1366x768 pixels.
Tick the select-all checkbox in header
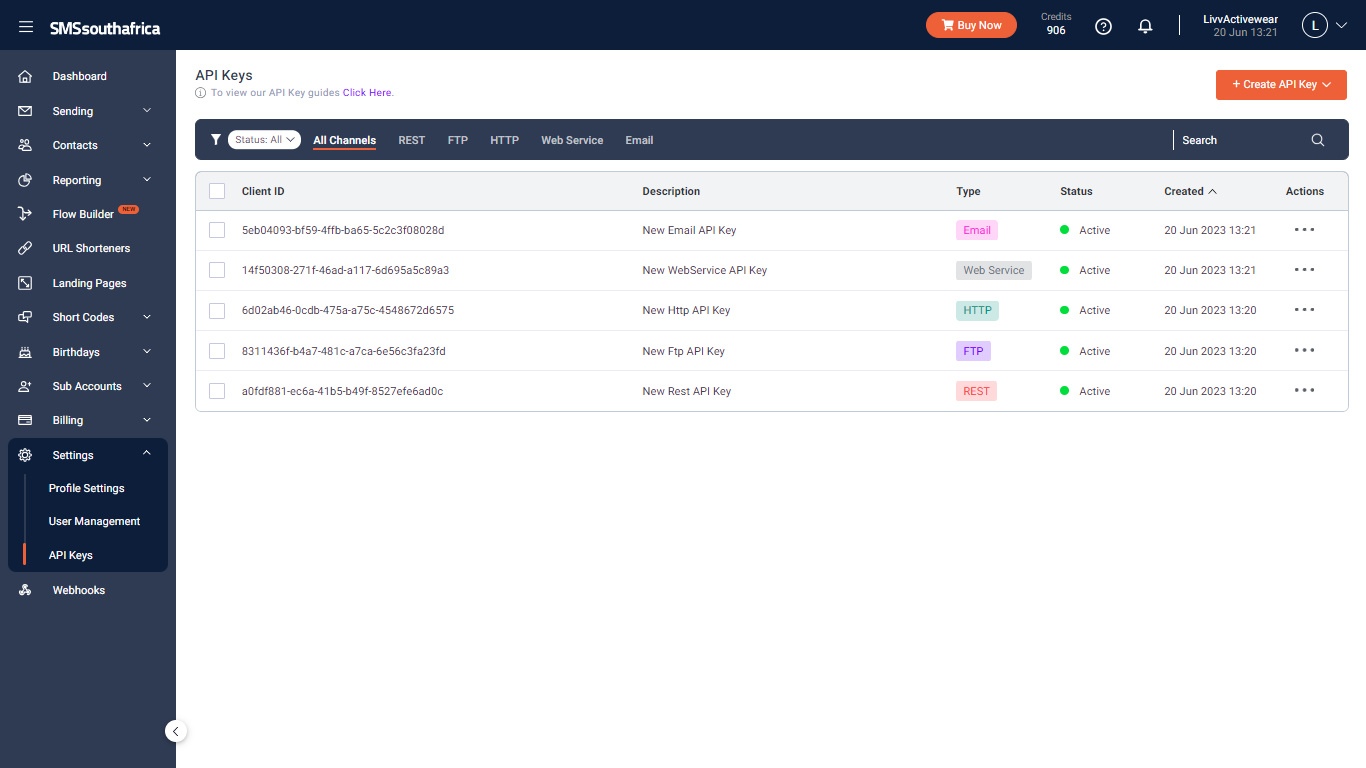[x=217, y=191]
